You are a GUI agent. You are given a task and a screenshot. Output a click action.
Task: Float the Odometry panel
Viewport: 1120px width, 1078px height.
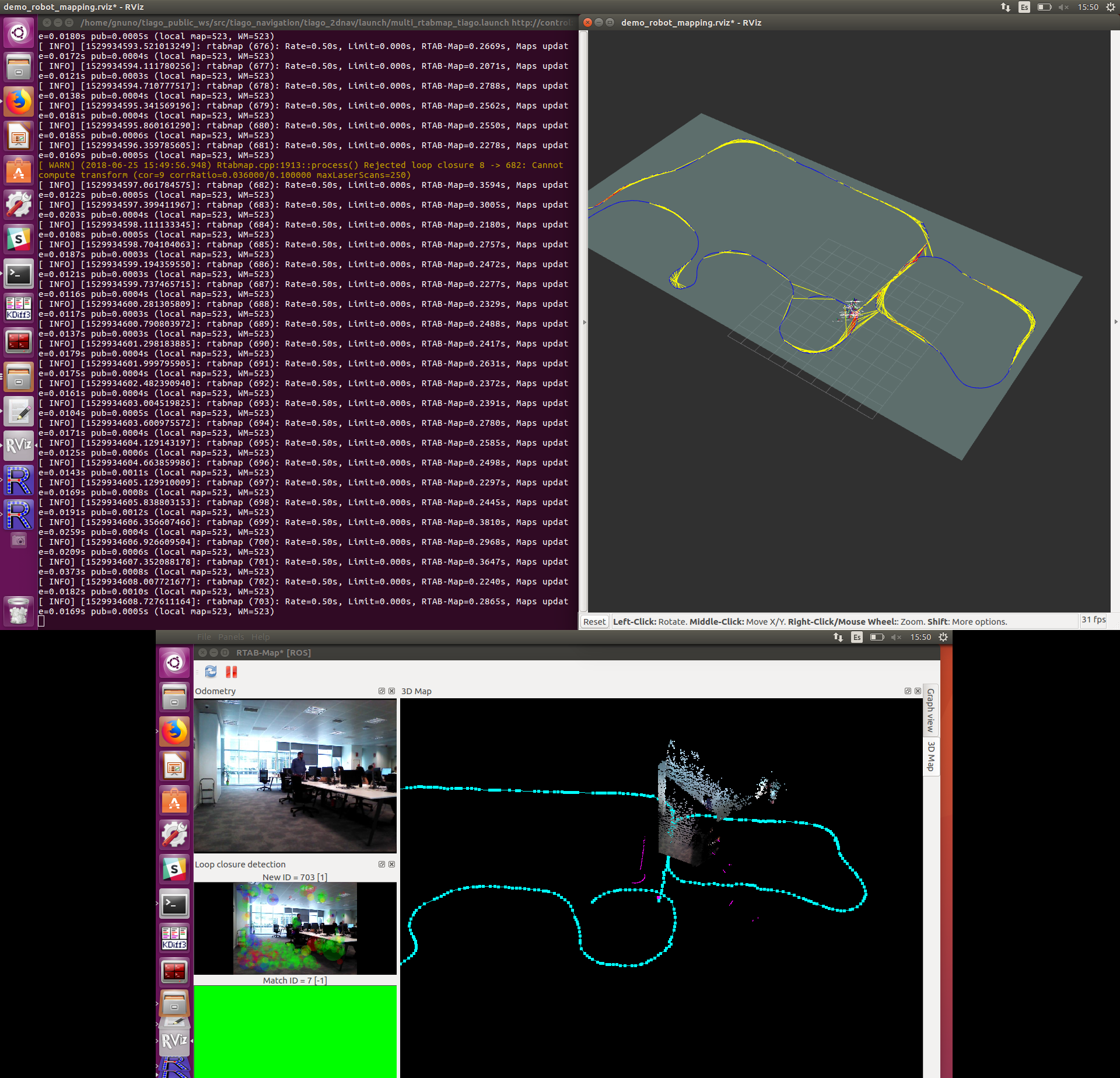(381, 691)
